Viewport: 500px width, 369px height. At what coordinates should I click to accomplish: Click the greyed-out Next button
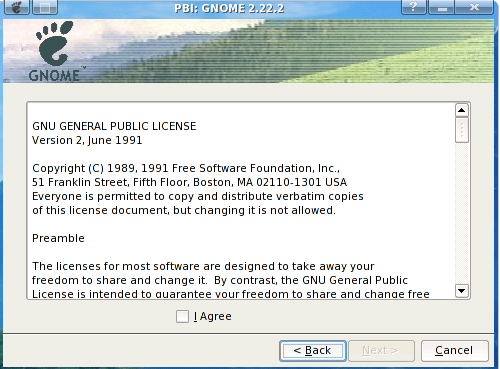[381, 351]
